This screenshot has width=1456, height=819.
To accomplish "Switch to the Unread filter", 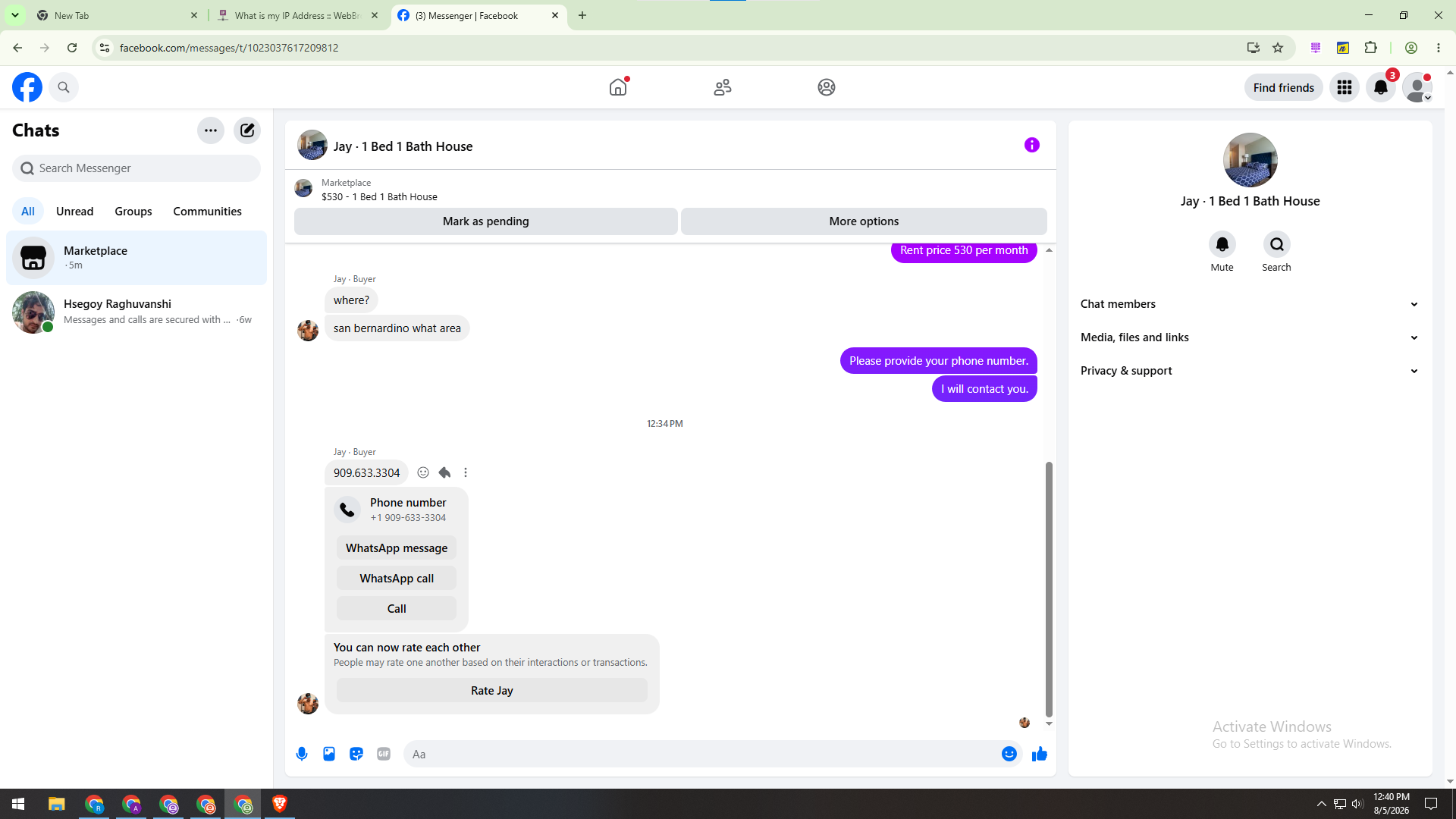I will point(75,212).
